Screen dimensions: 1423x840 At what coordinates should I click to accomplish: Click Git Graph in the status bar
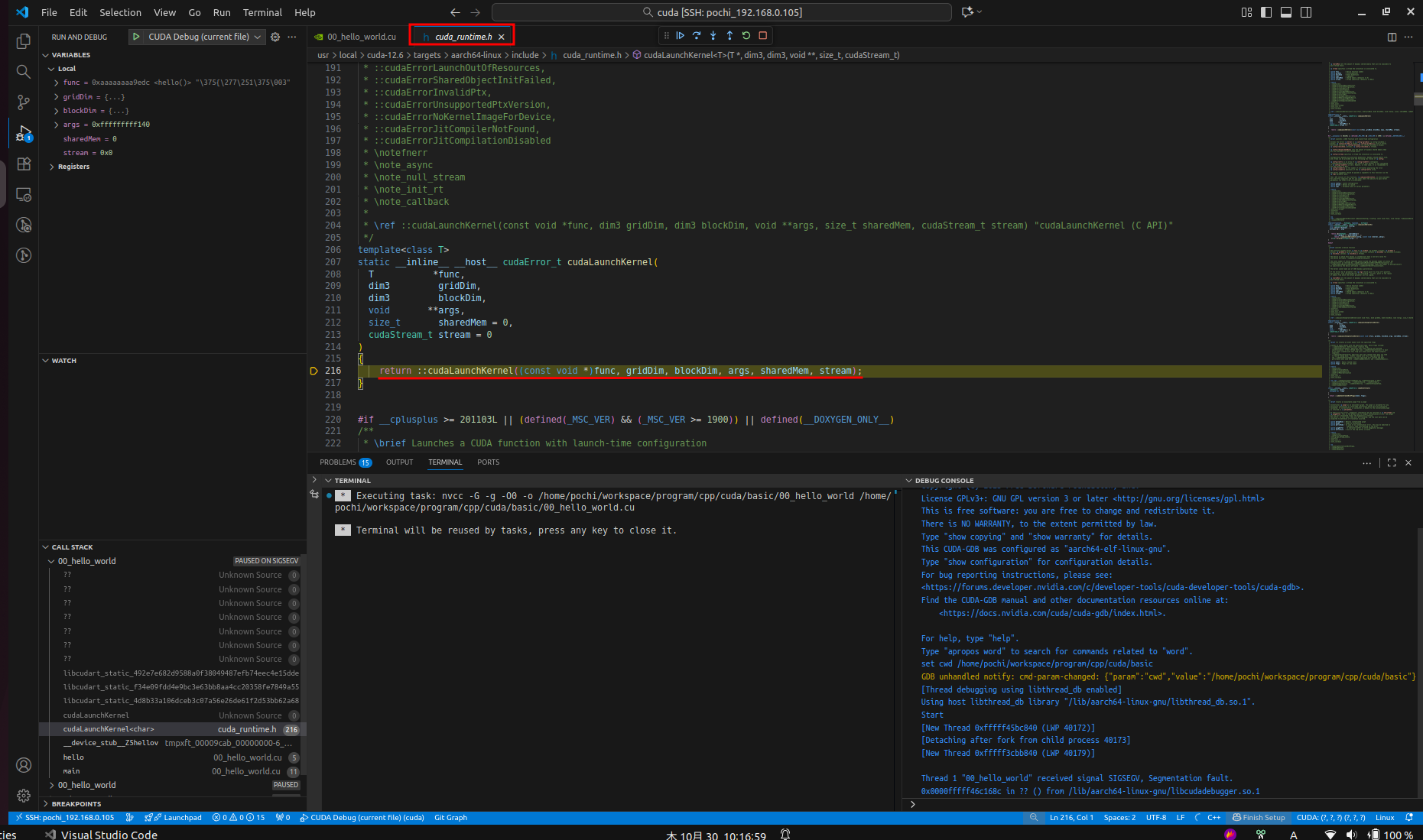coord(450,818)
